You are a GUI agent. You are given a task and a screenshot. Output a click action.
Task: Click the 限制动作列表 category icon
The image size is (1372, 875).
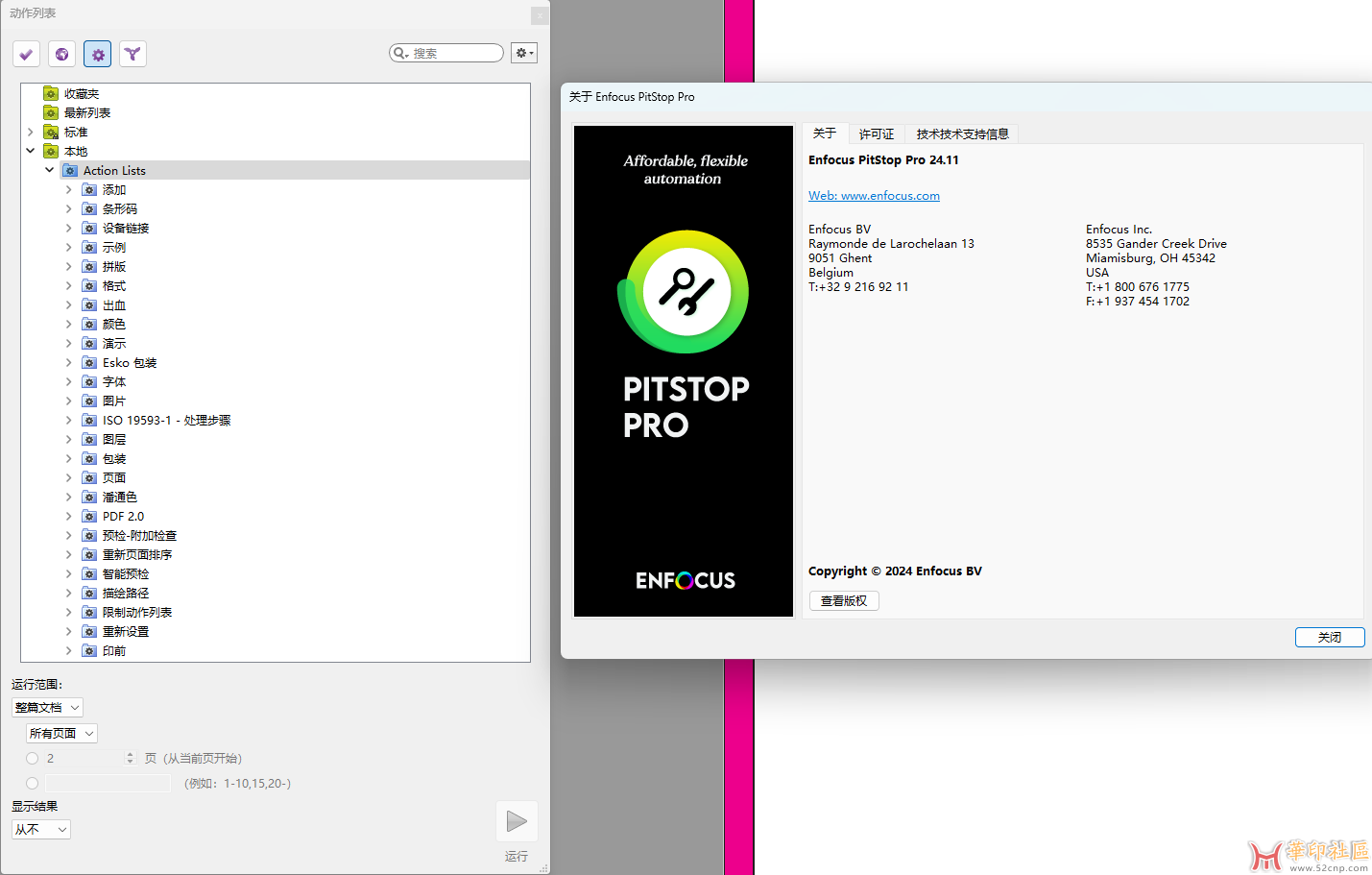[x=89, y=612]
